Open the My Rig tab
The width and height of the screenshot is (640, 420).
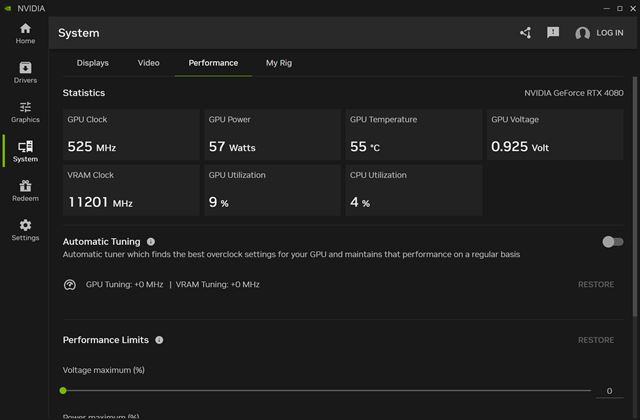[279, 63]
